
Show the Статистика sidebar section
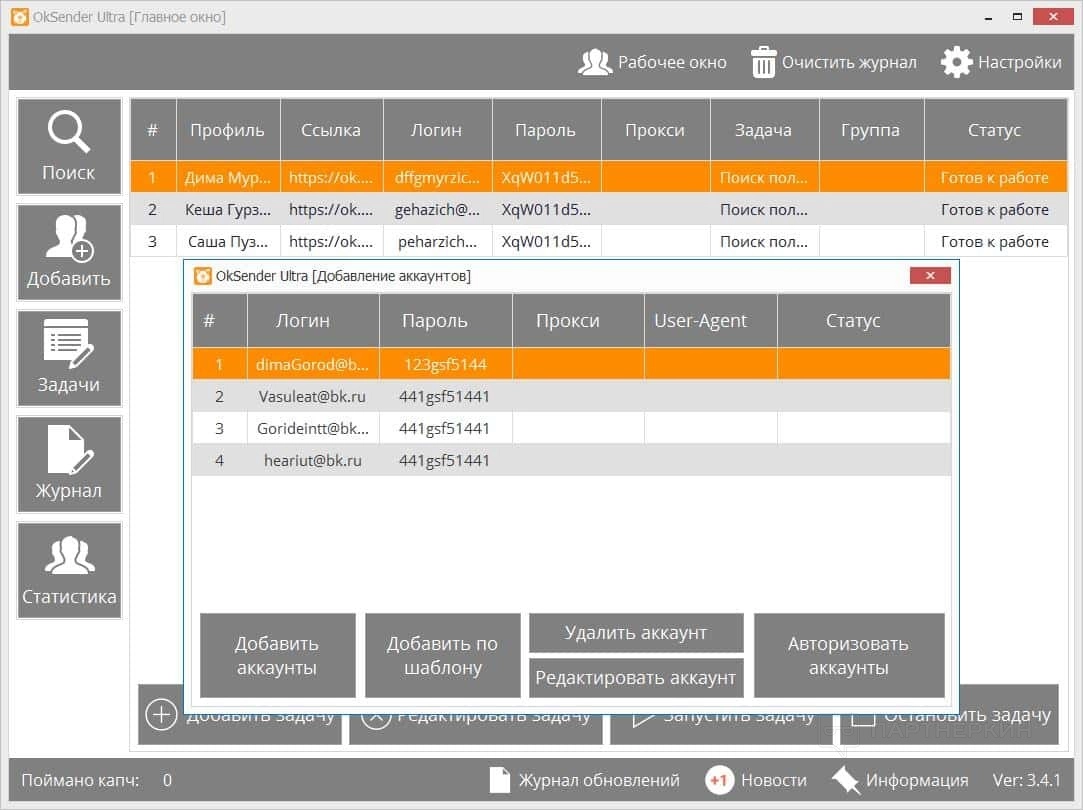[x=69, y=570]
